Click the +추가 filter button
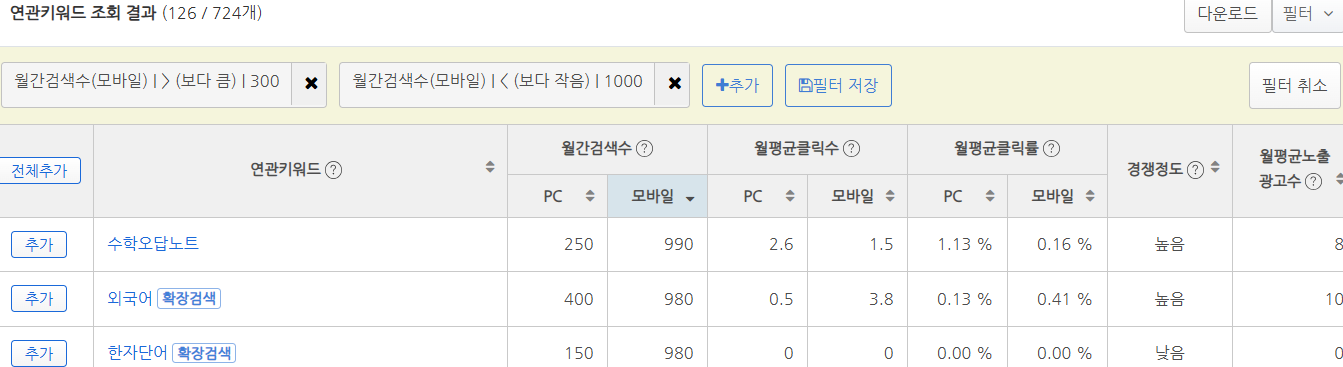The height and width of the screenshot is (367, 1343). (x=737, y=85)
